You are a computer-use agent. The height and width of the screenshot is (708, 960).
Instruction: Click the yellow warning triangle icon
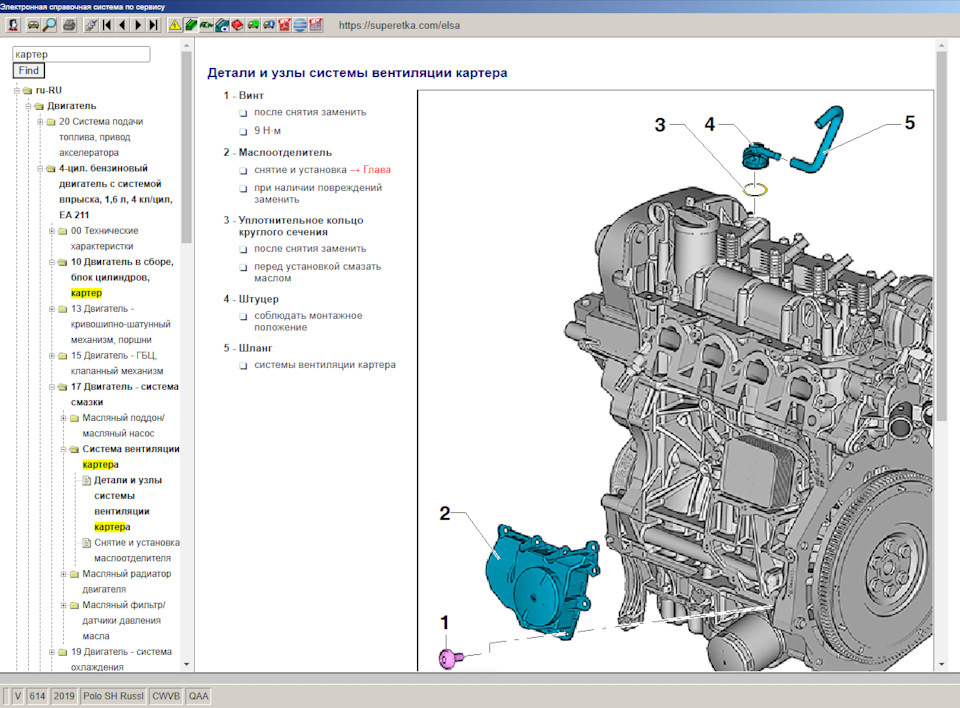coord(175,24)
